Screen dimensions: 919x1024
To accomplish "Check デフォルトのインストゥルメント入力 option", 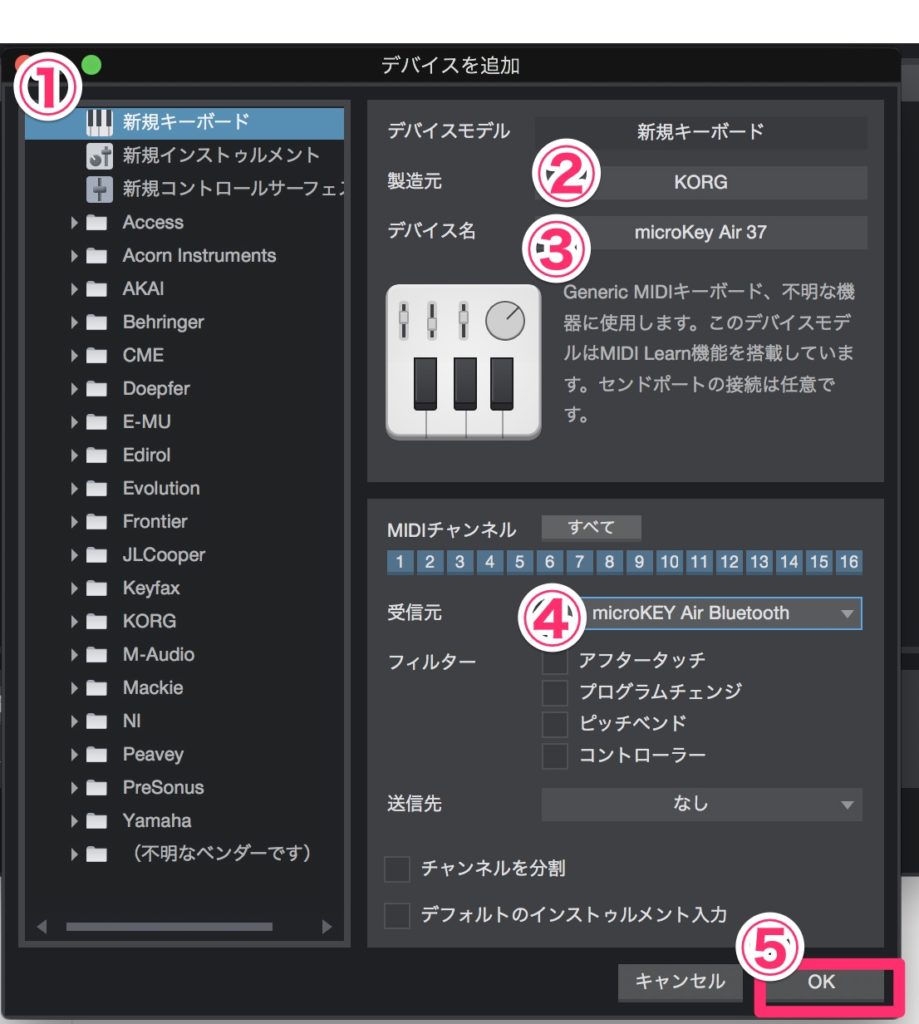I will (397, 915).
